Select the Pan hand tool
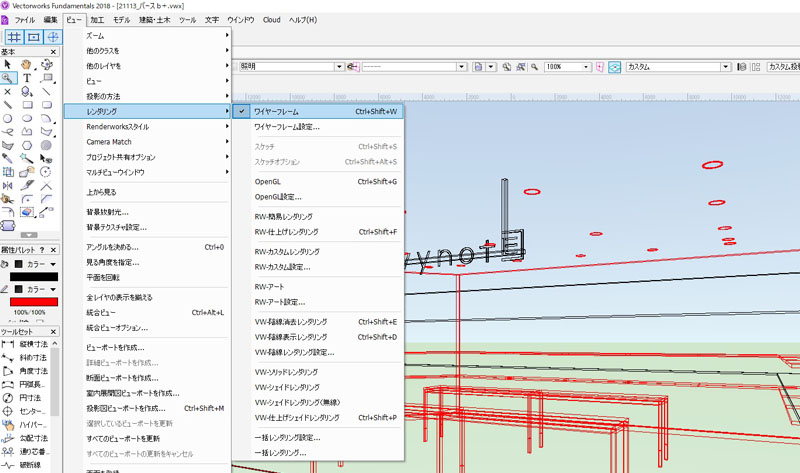 point(27,64)
